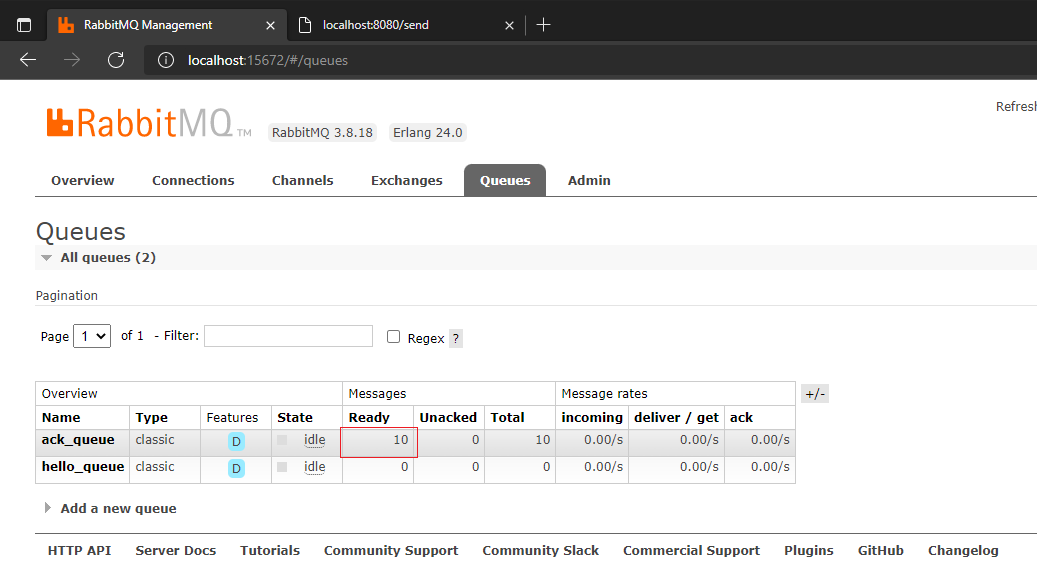The image size is (1037, 580).
Task: Sort the table by the Total column
Action: click(x=507, y=418)
